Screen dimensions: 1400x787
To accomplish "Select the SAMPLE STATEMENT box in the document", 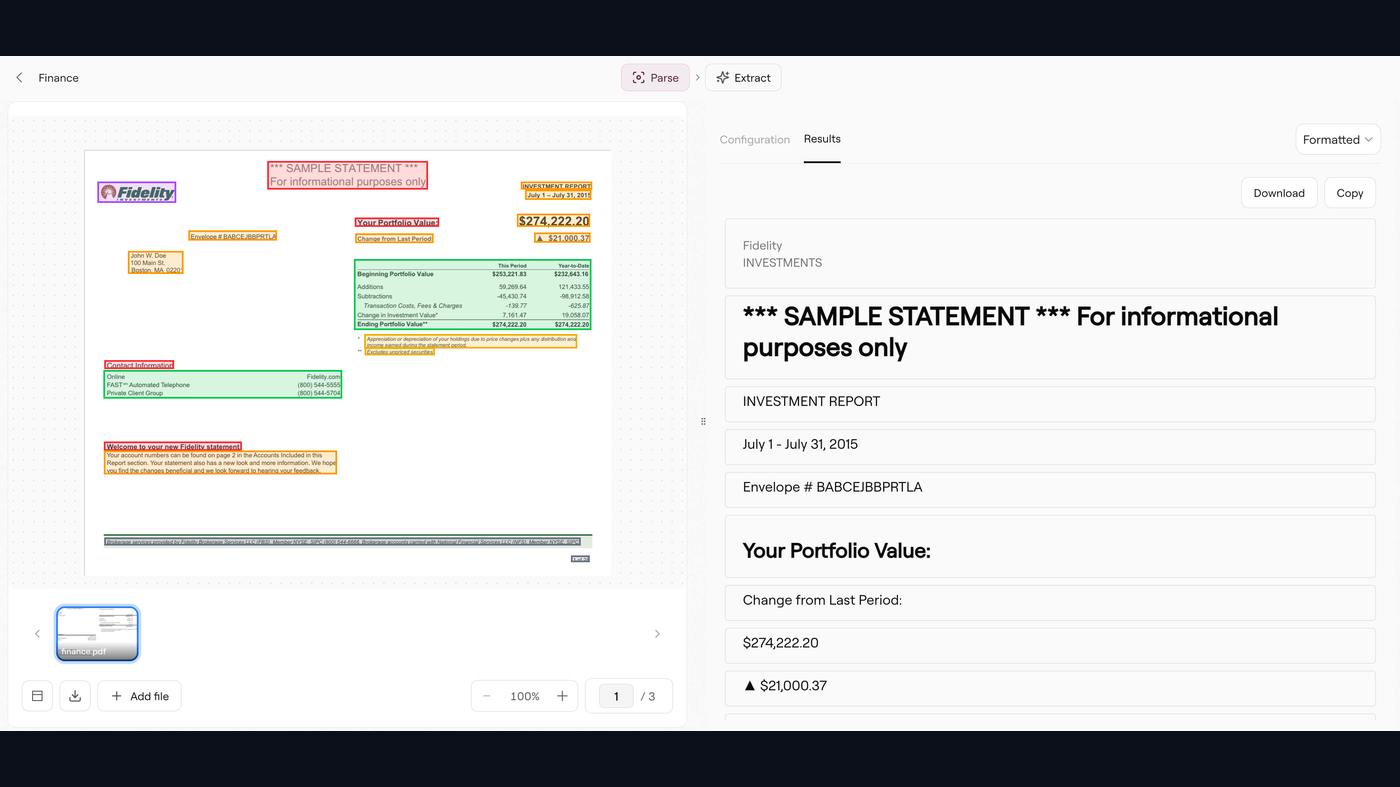I will pyautogui.click(x=347, y=175).
